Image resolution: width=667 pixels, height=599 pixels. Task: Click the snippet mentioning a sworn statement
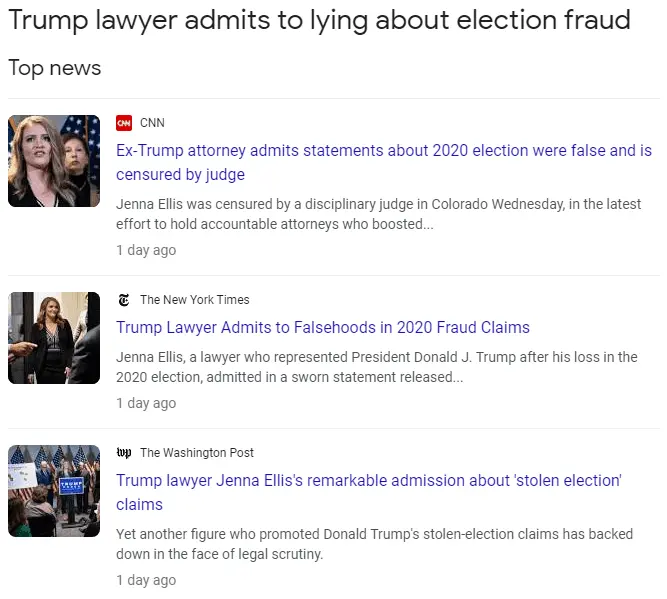point(376,367)
